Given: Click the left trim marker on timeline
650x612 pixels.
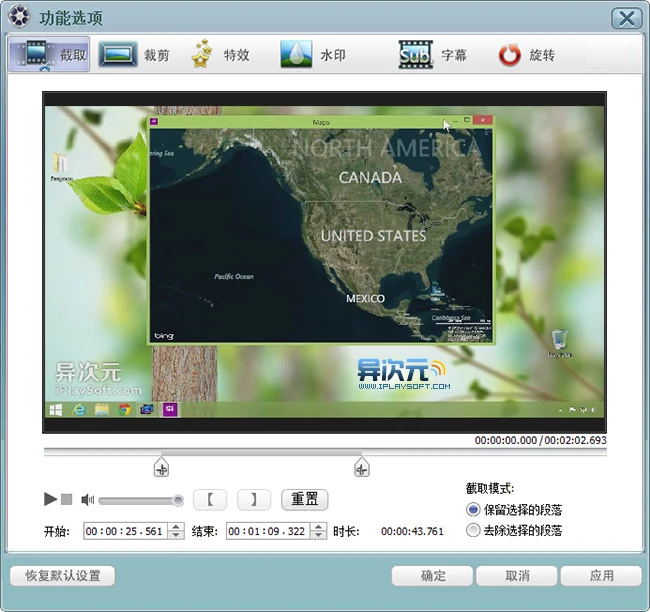Looking at the screenshot, I should click(161, 468).
